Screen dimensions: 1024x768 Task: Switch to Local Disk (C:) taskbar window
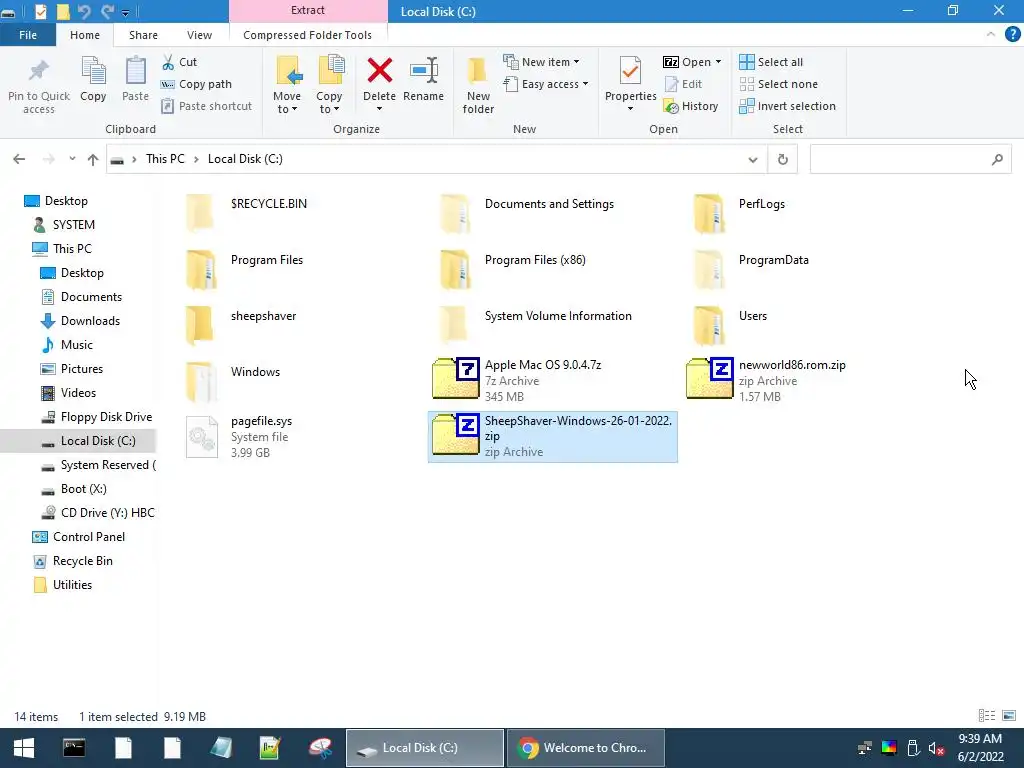coord(424,748)
